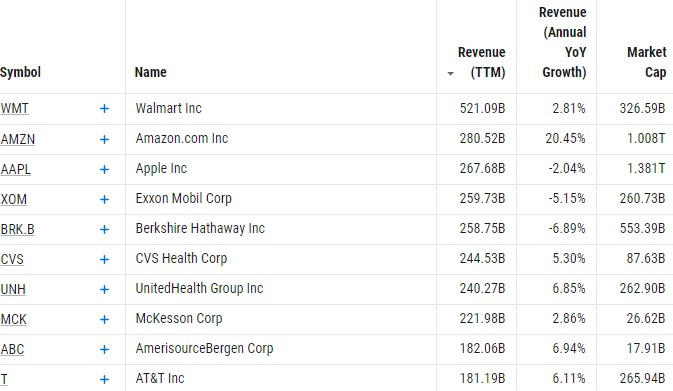
Task: Sort by Revenue (Annual YoY Growth) header
Action: (x=563, y=42)
